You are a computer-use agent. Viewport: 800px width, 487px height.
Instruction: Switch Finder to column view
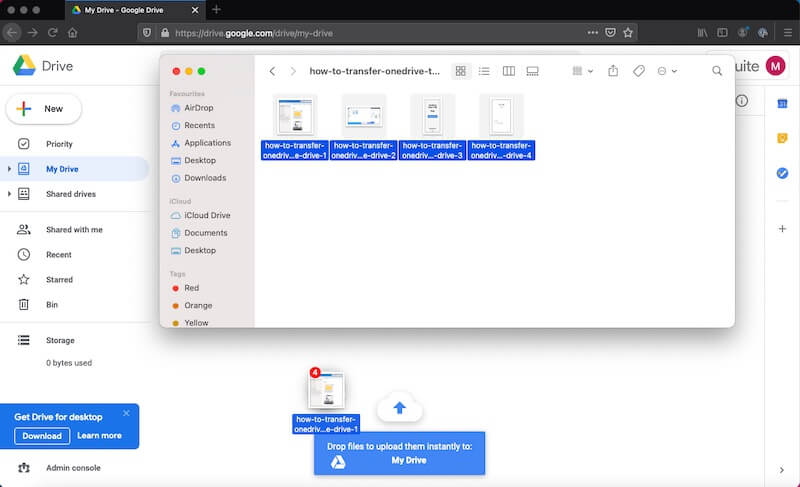click(509, 71)
